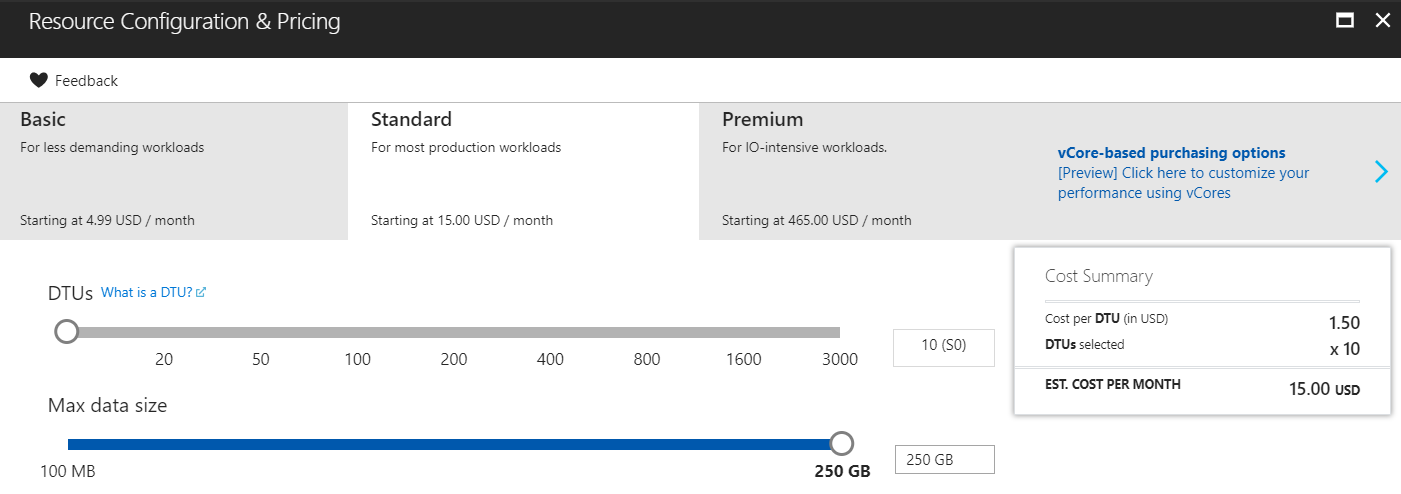Click the 100 MB end of data size slider
The image size is (1401, 494).
click(70, 444)
